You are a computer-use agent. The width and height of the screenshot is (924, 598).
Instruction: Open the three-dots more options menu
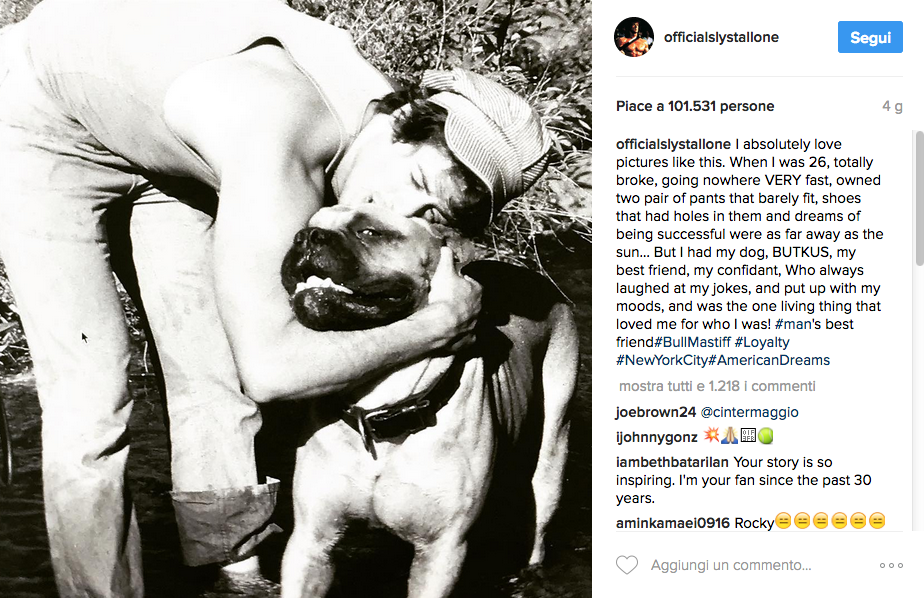(891, 565)
